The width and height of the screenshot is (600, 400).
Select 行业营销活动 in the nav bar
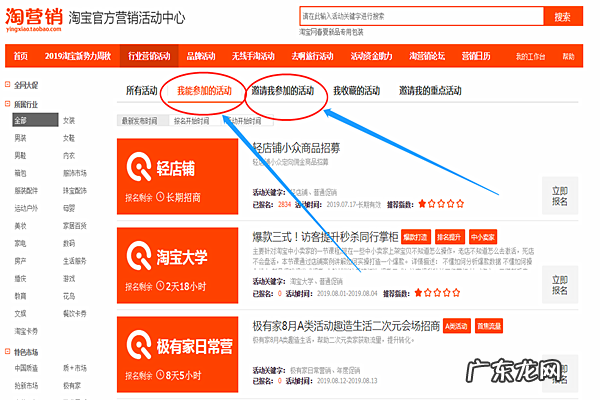point(149,56)
